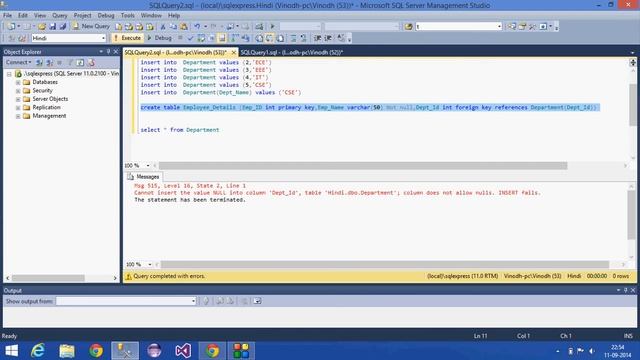Click the Connect Object Explorer icon
This screenshot has height=360, width=640.
pos(40,62)
